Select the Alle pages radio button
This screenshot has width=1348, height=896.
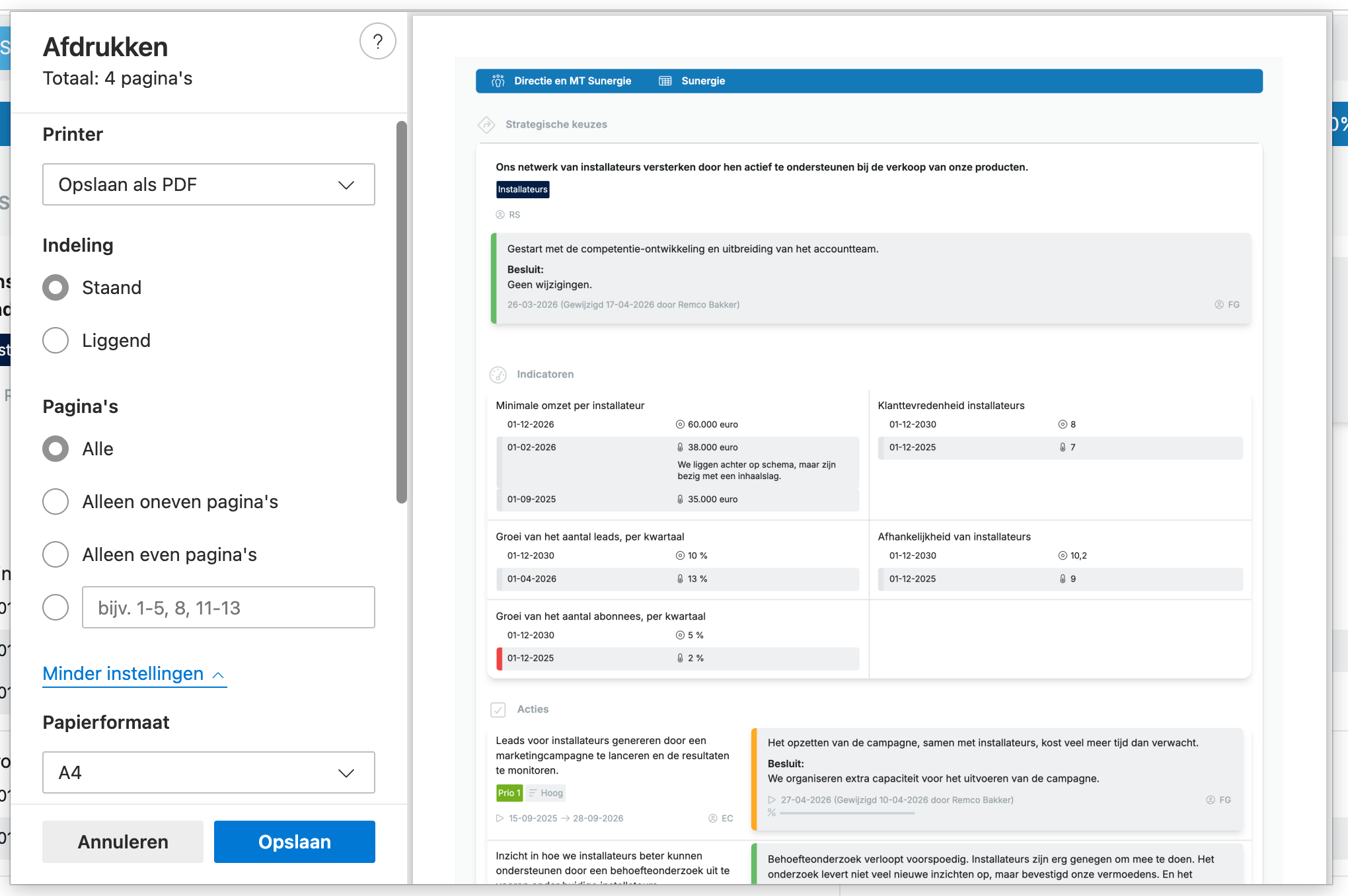click(x=56, y=449)
